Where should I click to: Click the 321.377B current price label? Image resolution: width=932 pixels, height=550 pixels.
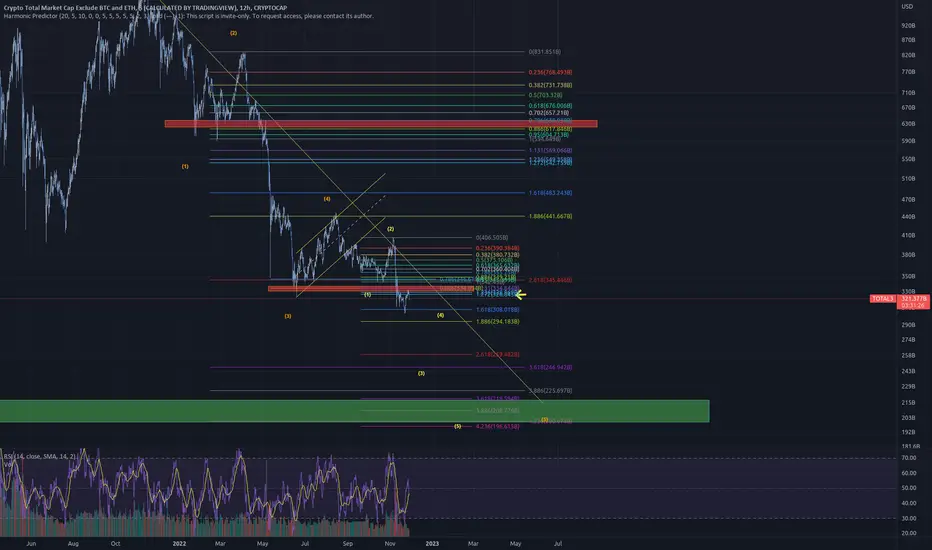(x=914, y=298)
